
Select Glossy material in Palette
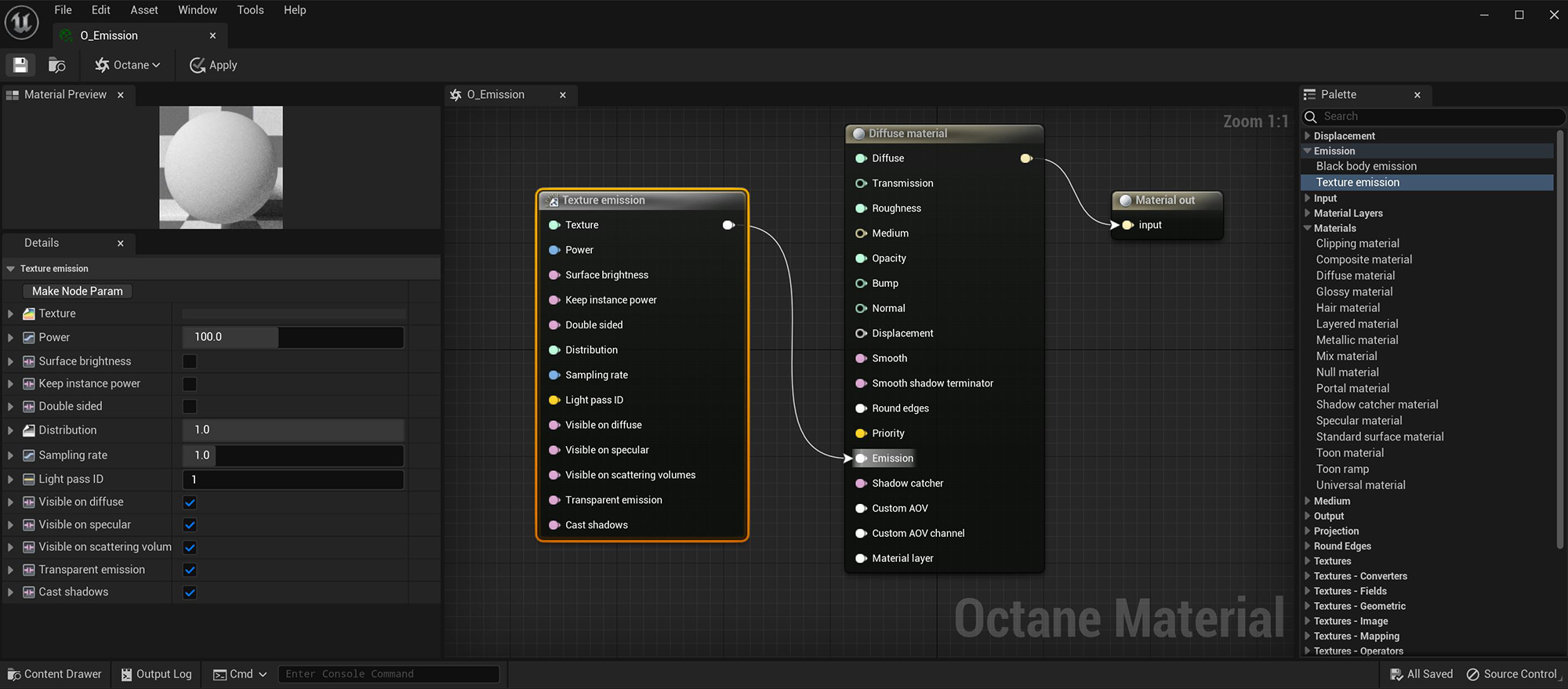click(1354, 292)
